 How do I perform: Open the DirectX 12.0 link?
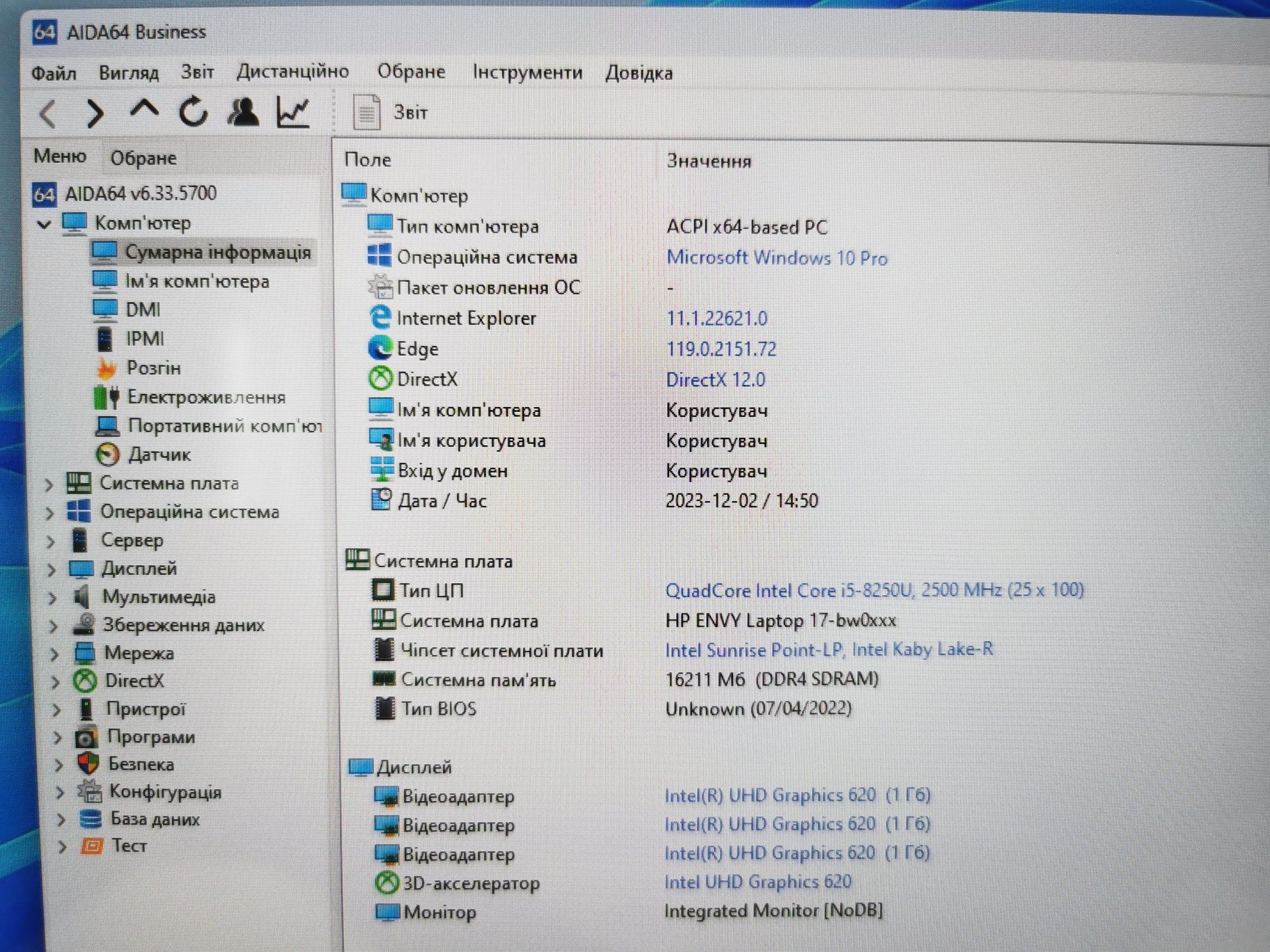[x=716, y=379]
